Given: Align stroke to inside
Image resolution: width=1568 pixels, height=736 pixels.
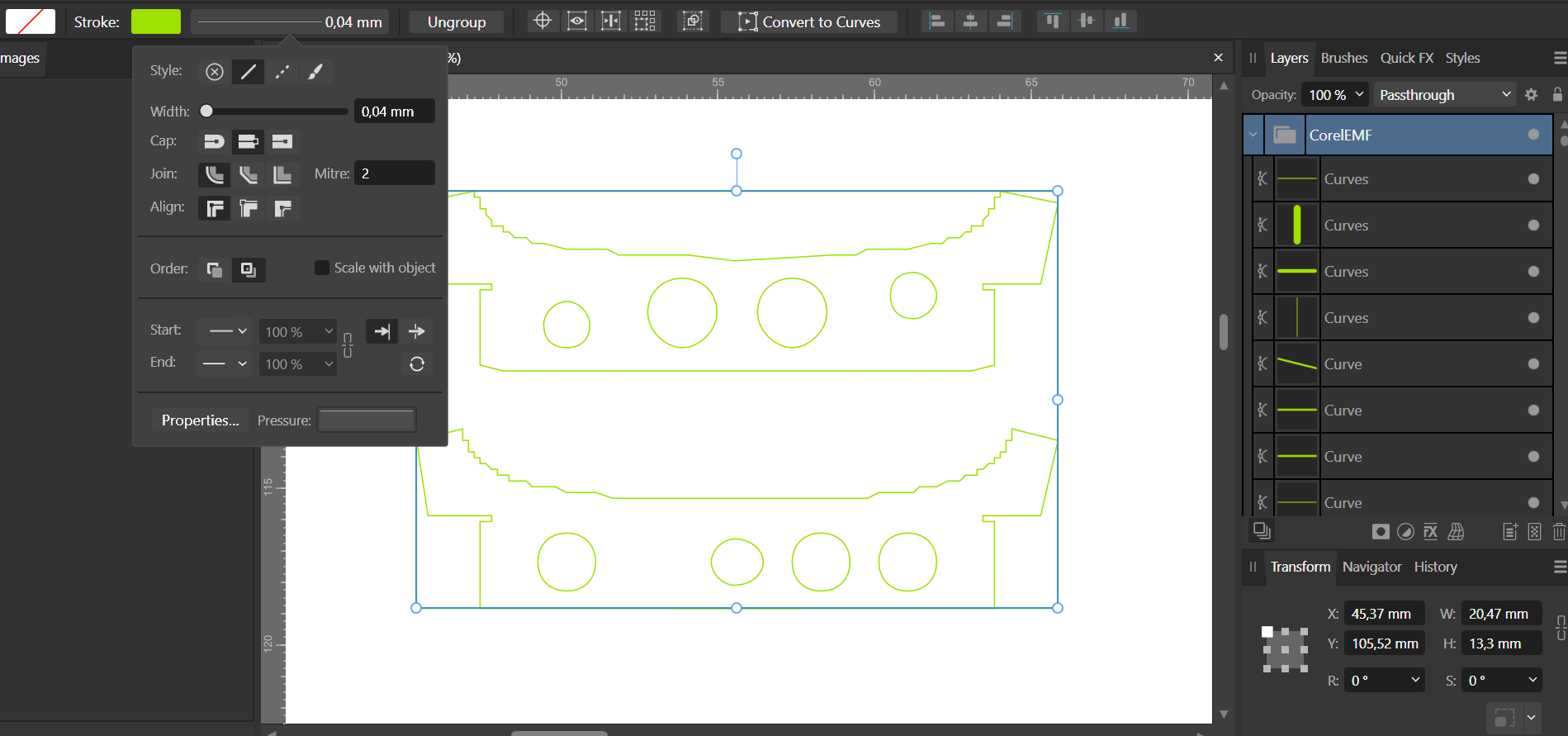Looking at the screenshot, I should coord(249,208).
